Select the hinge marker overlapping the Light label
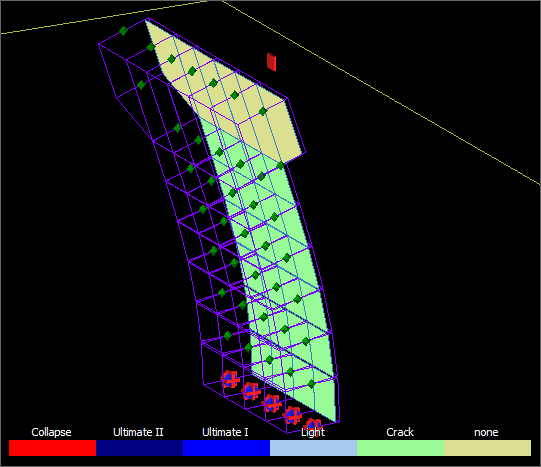The width and height of the screenshot is (541, 467). click(x=314, y=424)
